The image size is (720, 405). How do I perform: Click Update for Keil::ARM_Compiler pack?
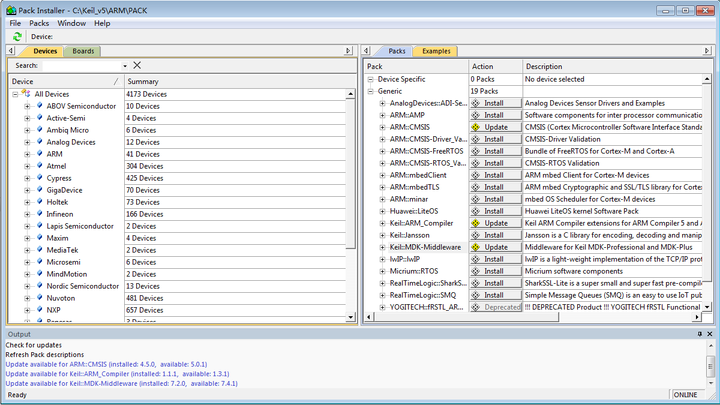495,223
